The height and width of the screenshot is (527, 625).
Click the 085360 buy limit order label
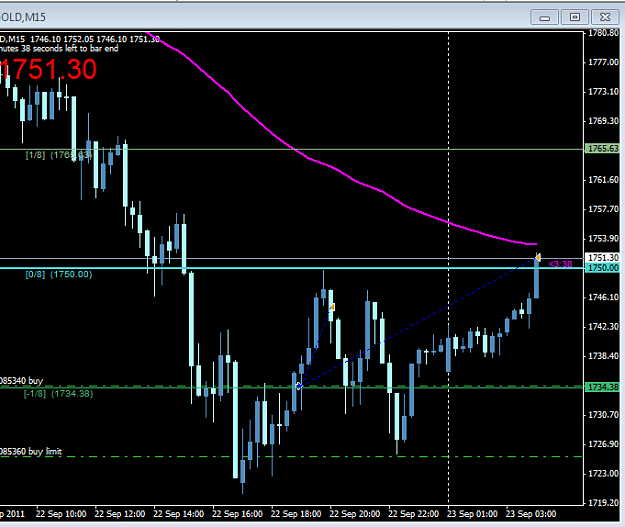[x=31, y=452]
